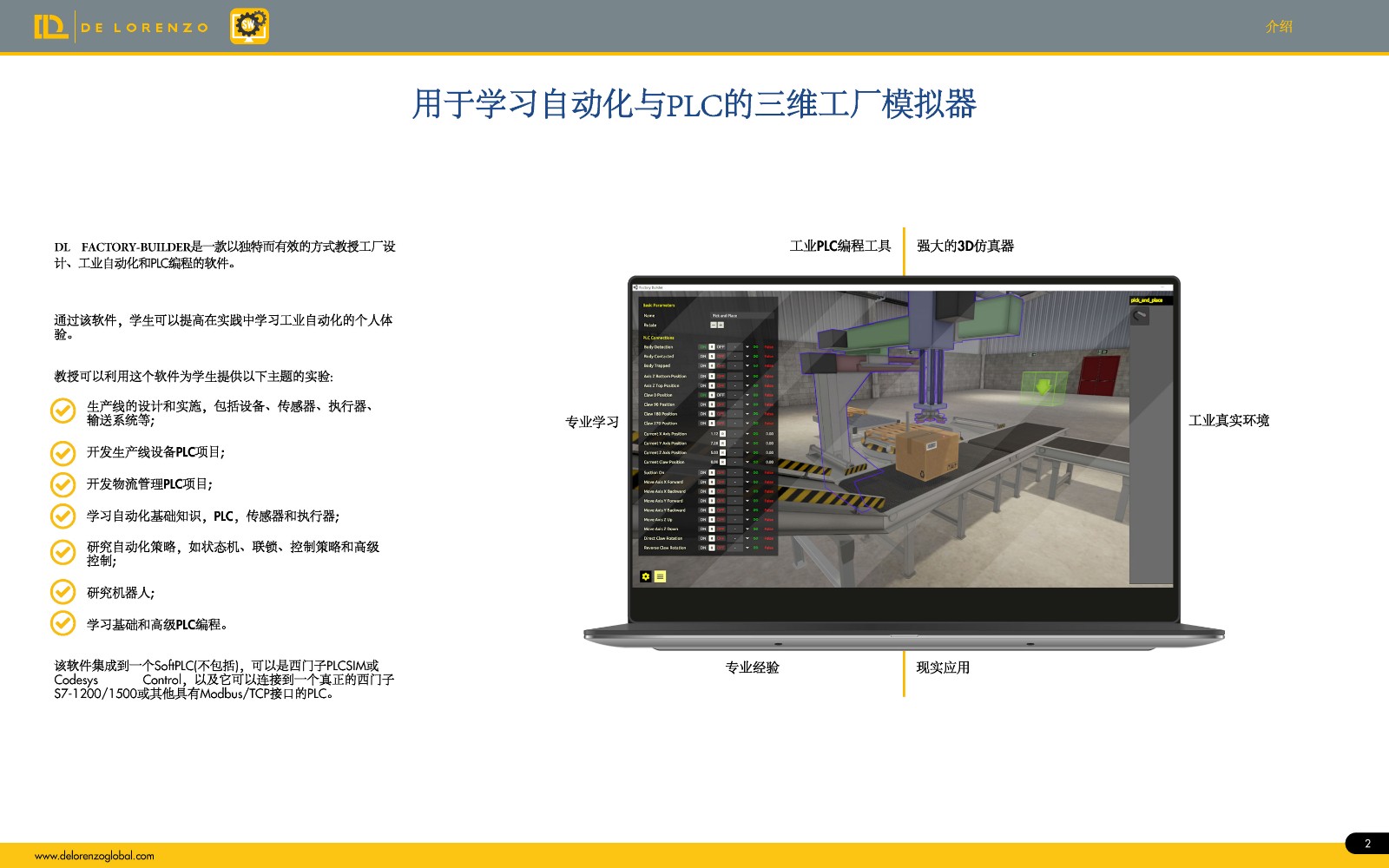Toggle Body Trapped ON/OFF switch

(x=712, y=365)
